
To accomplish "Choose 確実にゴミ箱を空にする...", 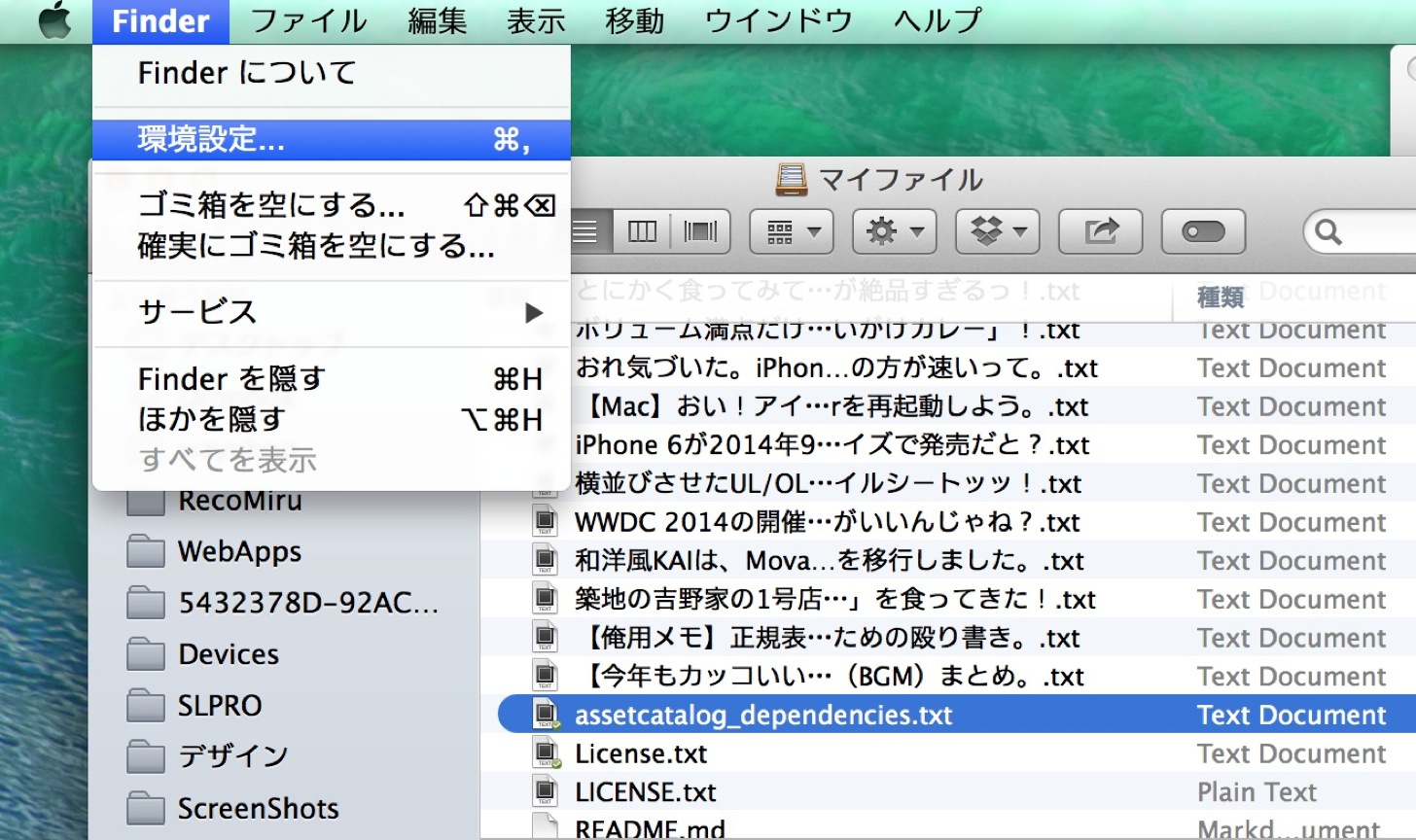I will [331, 246].
